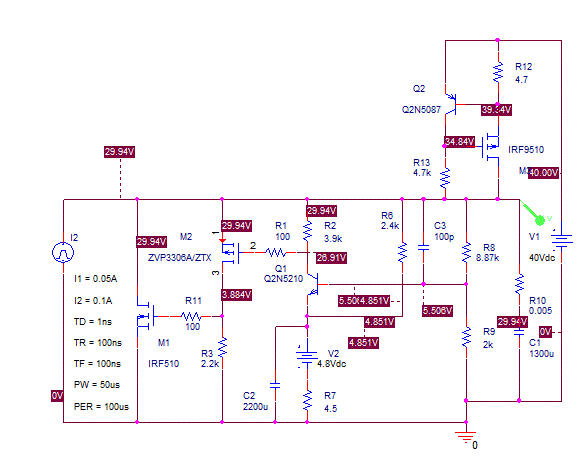Click the I1 = 0.05A parameter
This screenshot has width=584, height=469.
tap(95, 279)
